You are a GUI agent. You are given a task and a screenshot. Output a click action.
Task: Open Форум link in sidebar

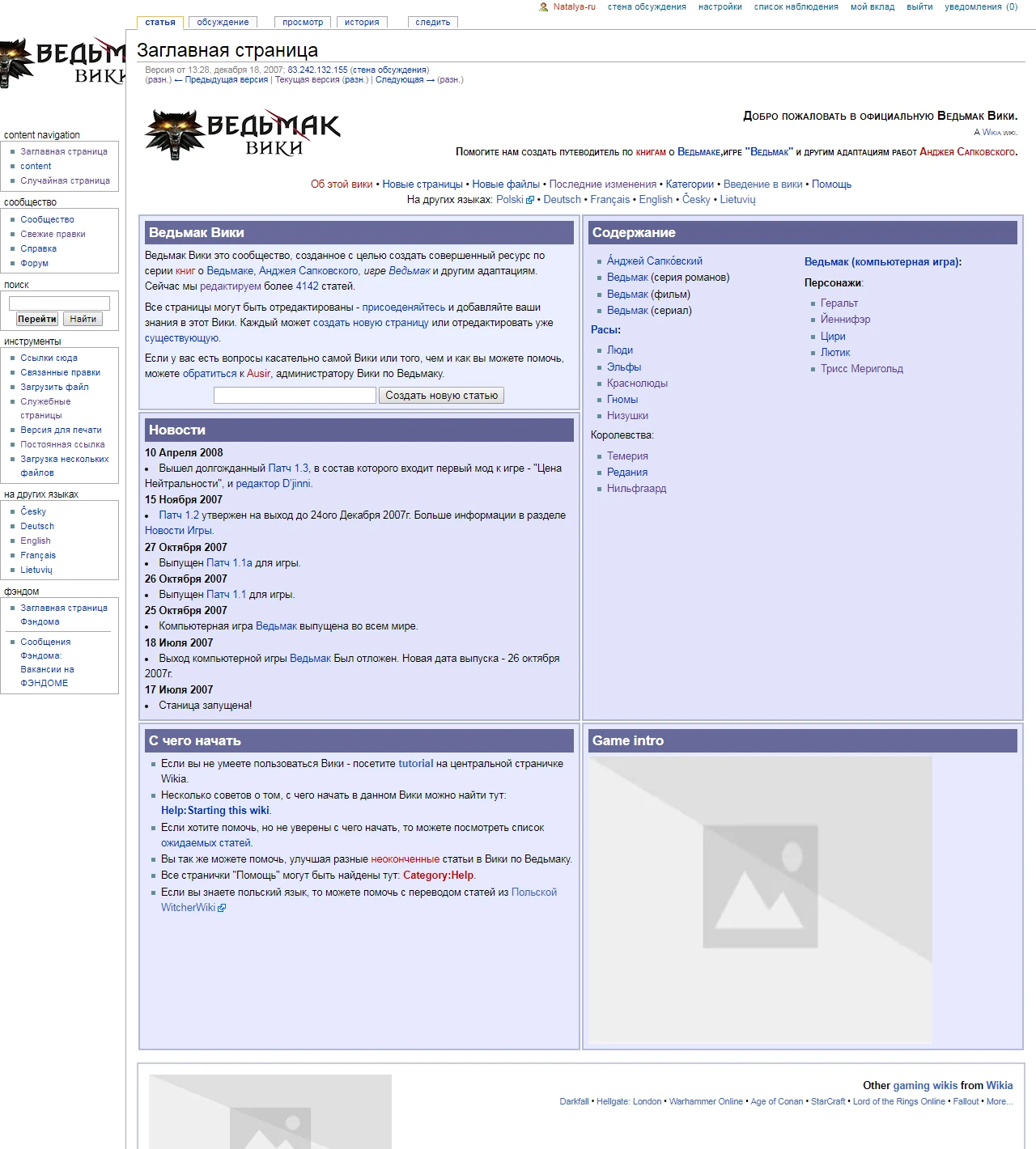coord(35,263)
